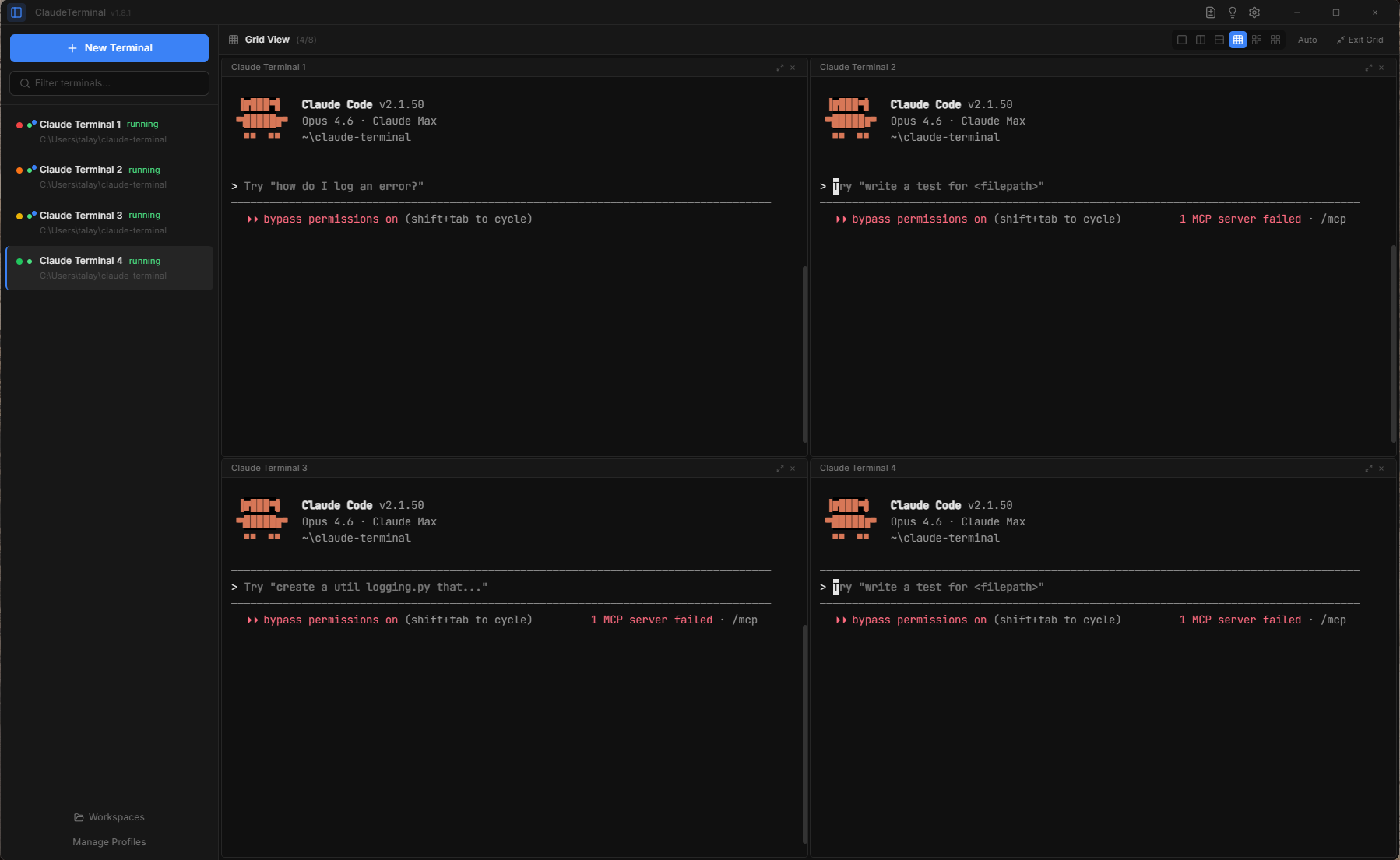Screen dimensions: 1400x860
Task: Expand Claude Terminal 4 to fullscreen
Action: pos(1368,469)
